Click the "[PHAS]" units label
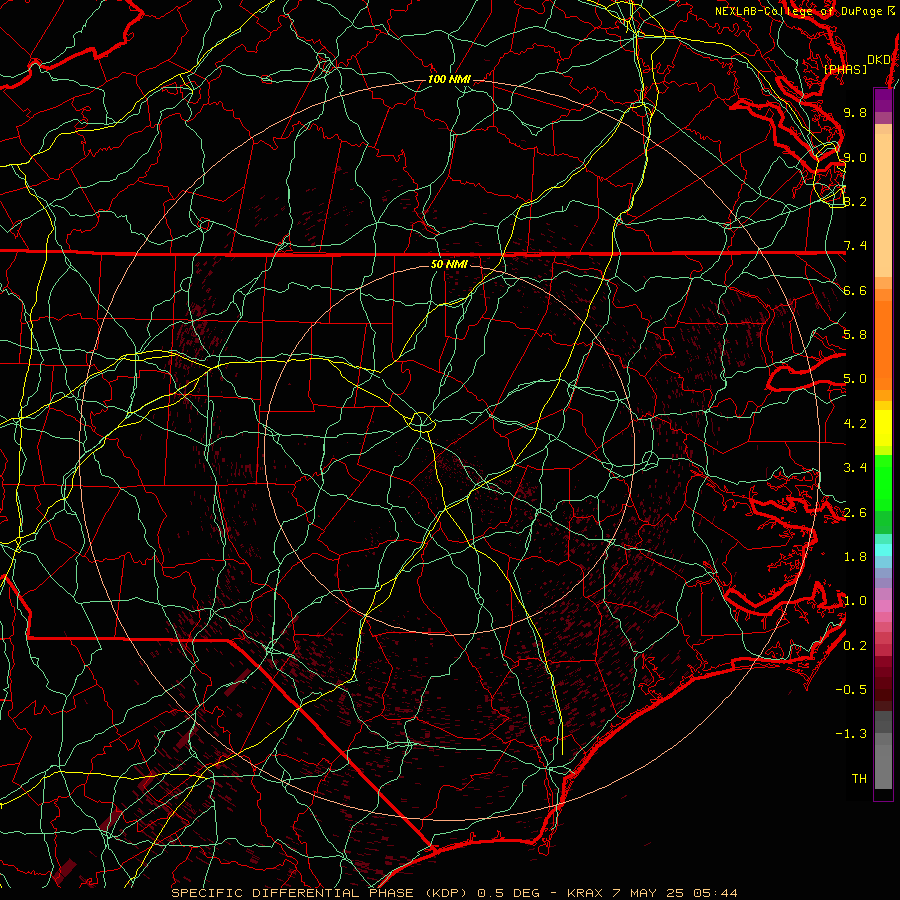900x900 pixels. tap(845, 70)
